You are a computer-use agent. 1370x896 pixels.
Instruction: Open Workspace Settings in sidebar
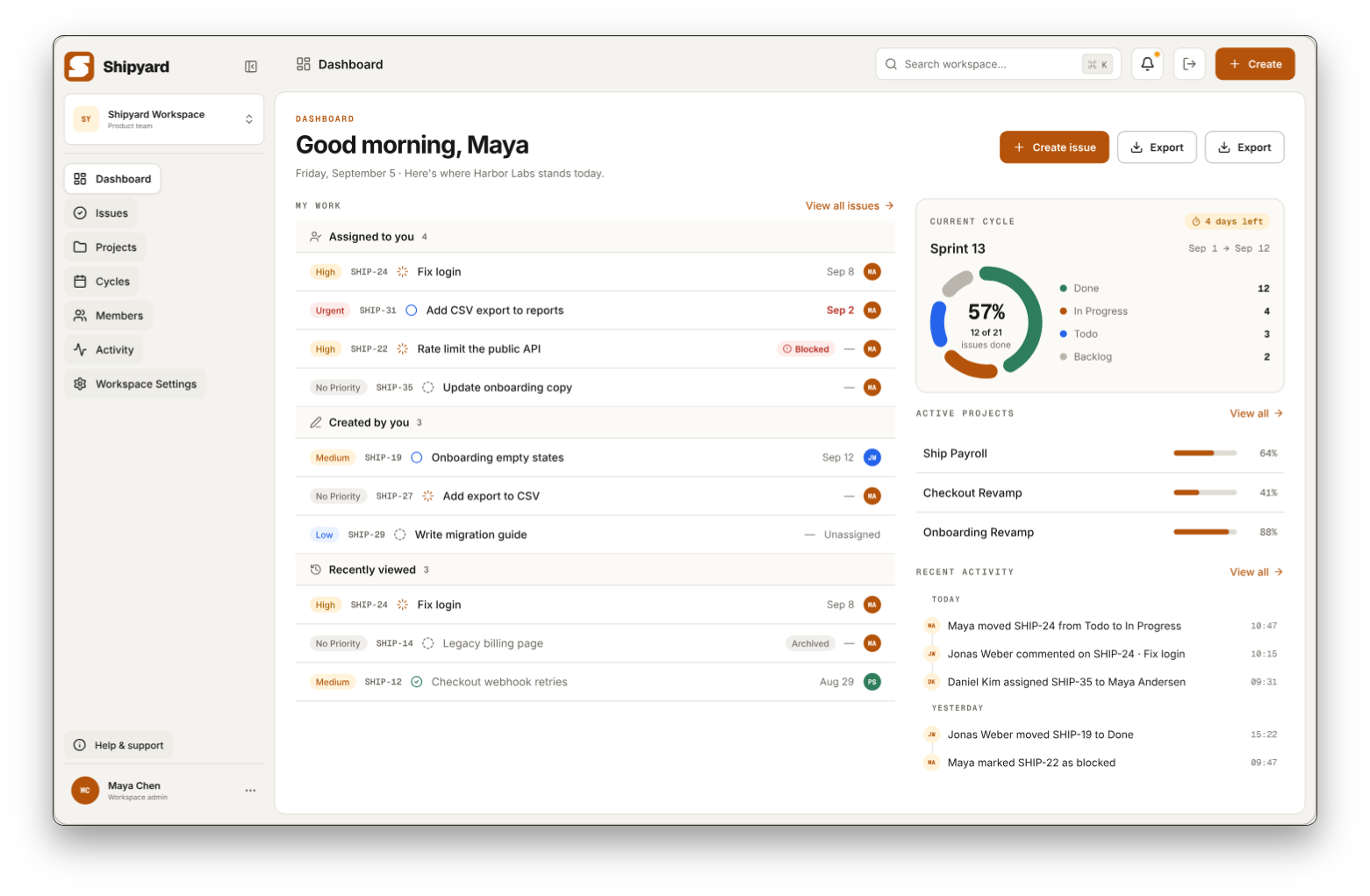135,384
